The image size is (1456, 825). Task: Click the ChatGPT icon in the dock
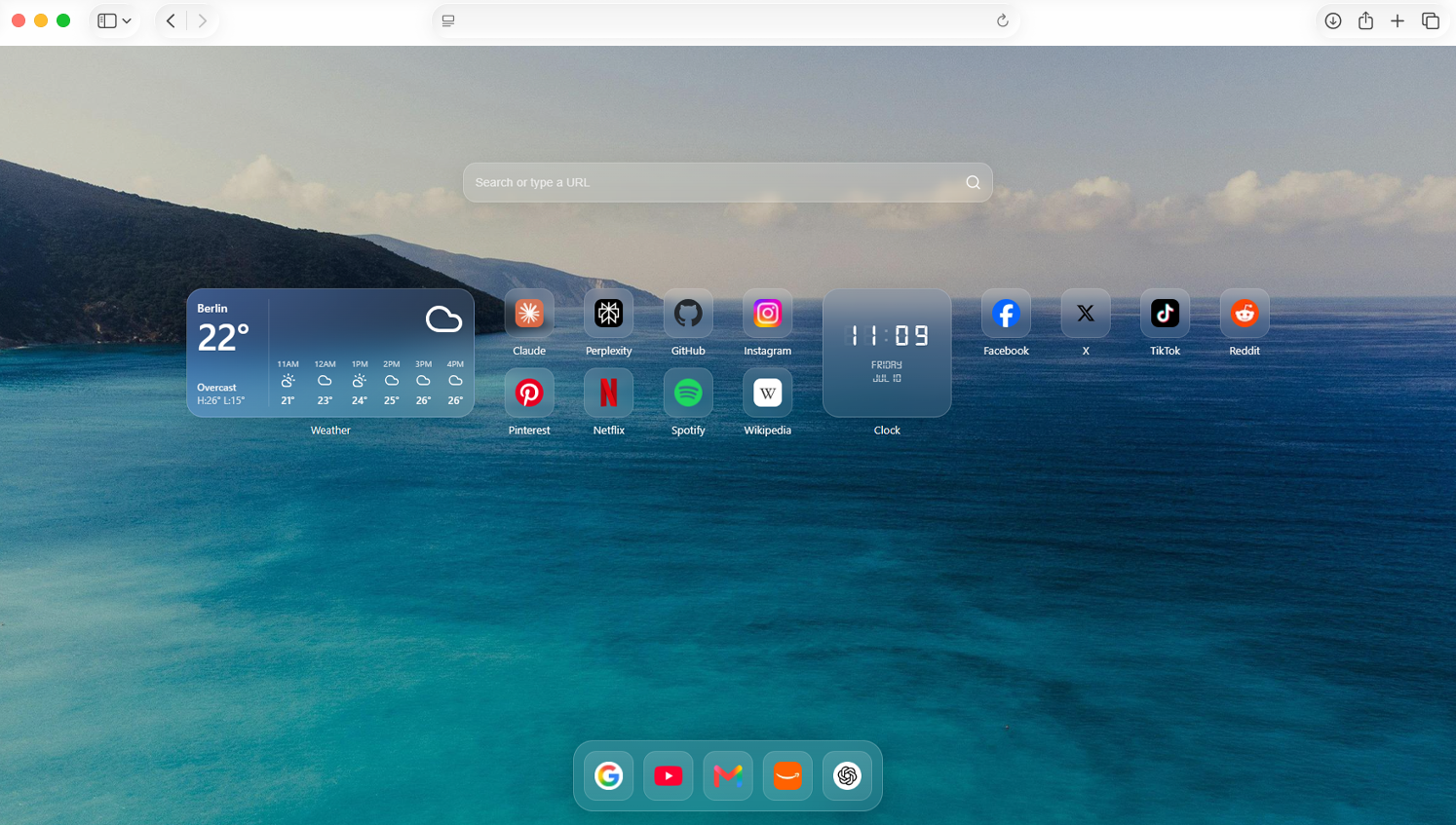point(847,775)
